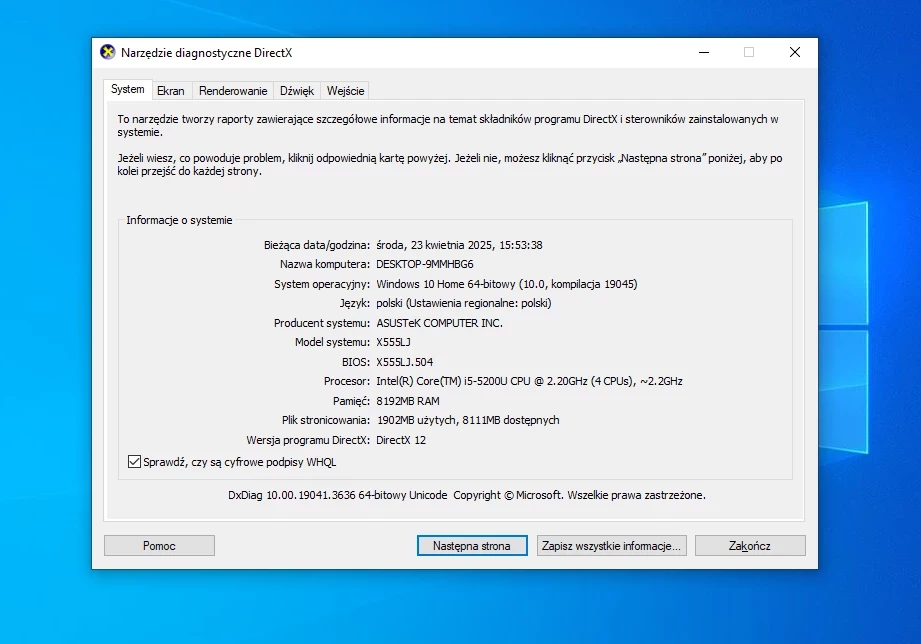Open the Renderowanie tab

point(233,91)
